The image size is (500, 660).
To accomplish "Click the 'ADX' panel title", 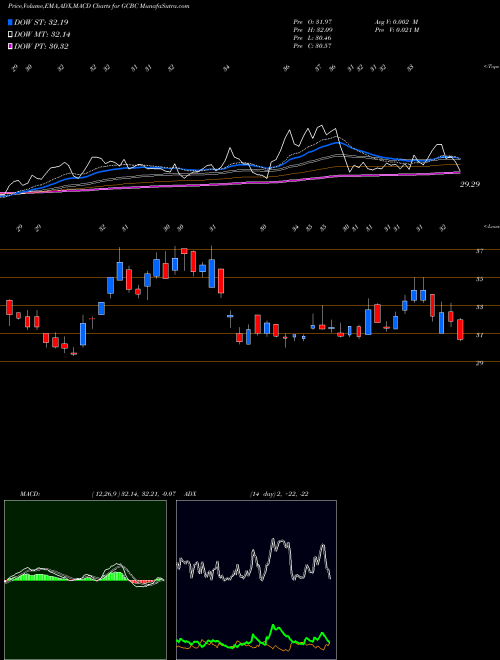I will [x=190, y=494].
